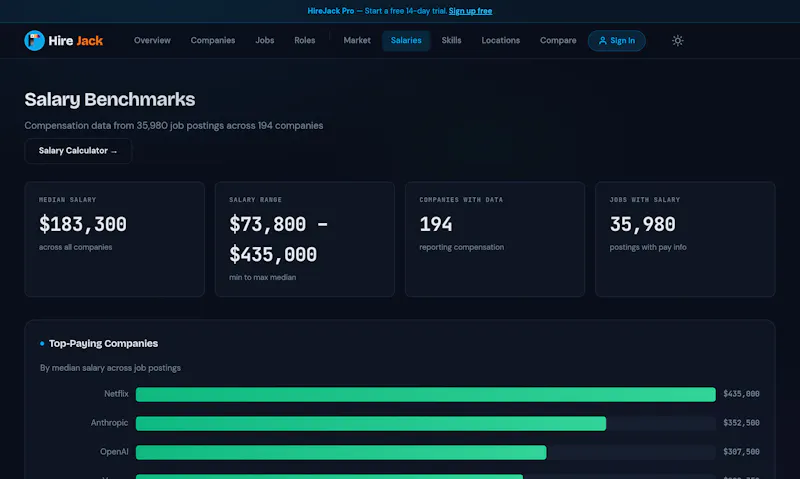Click the Hire Jack brand name
This screenshot has height=479, width=800.
pos(76,41)
